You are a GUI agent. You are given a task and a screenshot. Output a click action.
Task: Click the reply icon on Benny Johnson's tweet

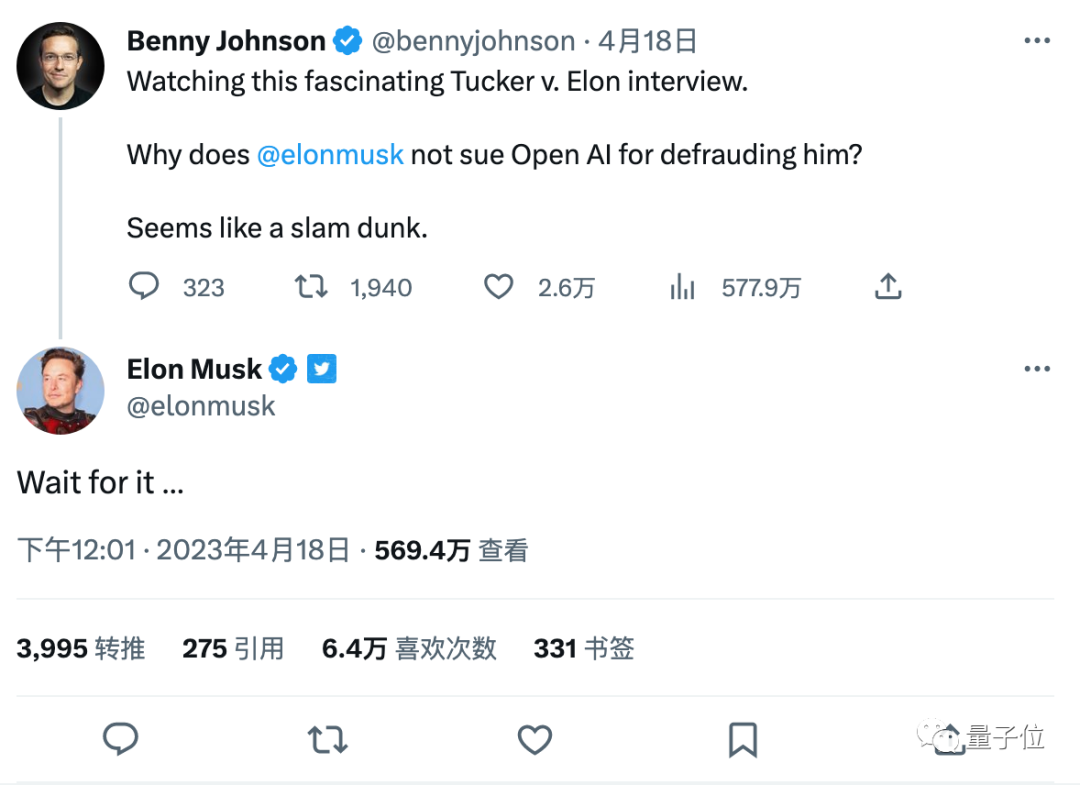pos(143,286)
